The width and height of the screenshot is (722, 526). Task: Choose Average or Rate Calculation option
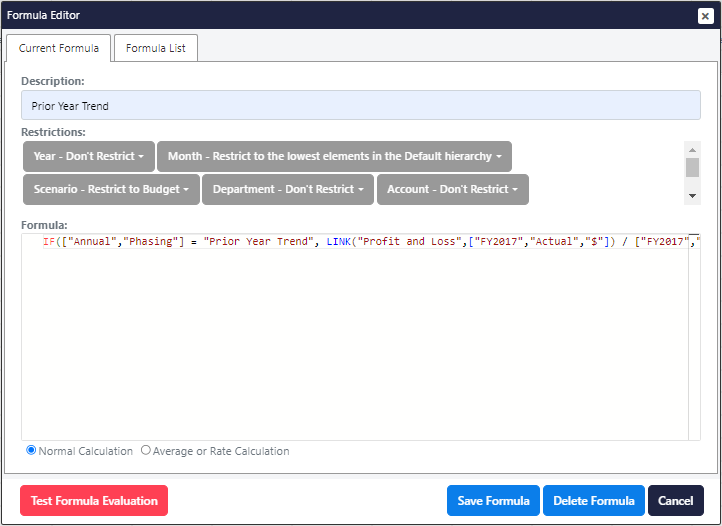146,451
